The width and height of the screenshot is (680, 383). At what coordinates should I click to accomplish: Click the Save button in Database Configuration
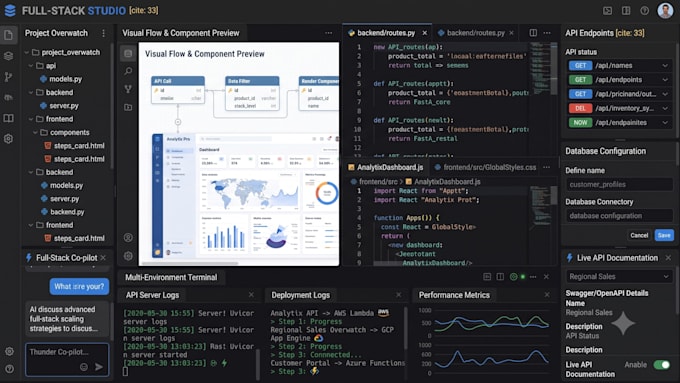pos(664,235)
